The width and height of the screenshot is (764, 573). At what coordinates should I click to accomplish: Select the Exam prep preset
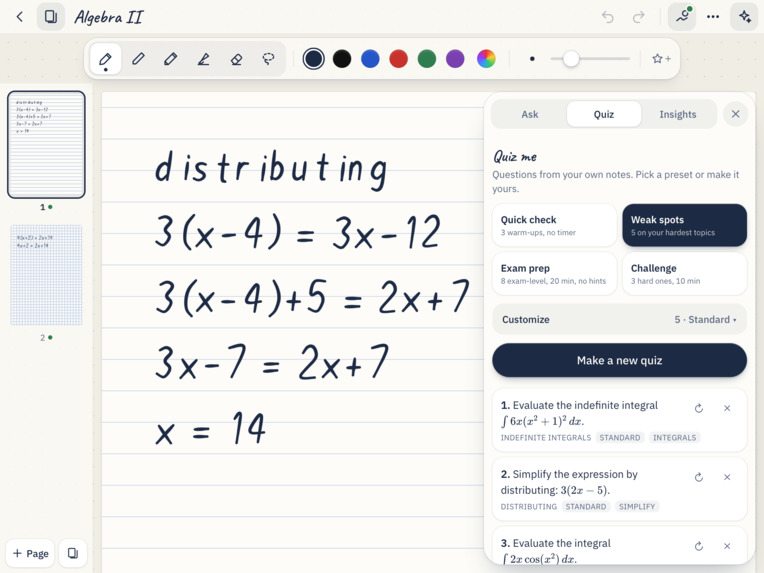pos(554,274)
